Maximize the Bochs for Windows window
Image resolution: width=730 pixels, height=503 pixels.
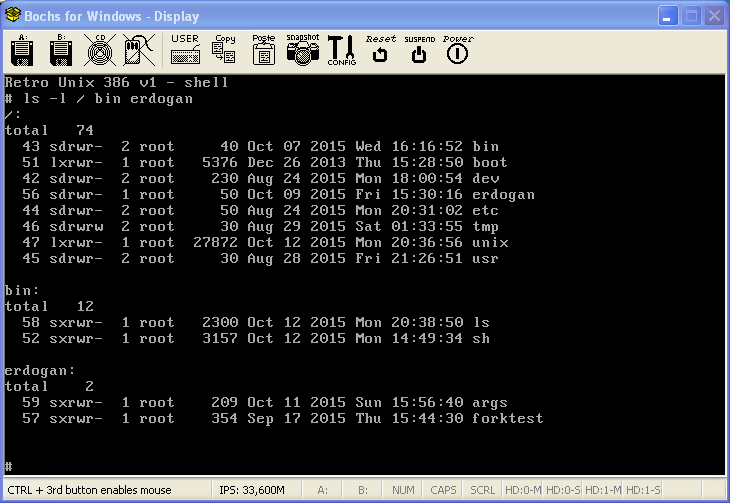pyautogui.click(x=690, y=16)
